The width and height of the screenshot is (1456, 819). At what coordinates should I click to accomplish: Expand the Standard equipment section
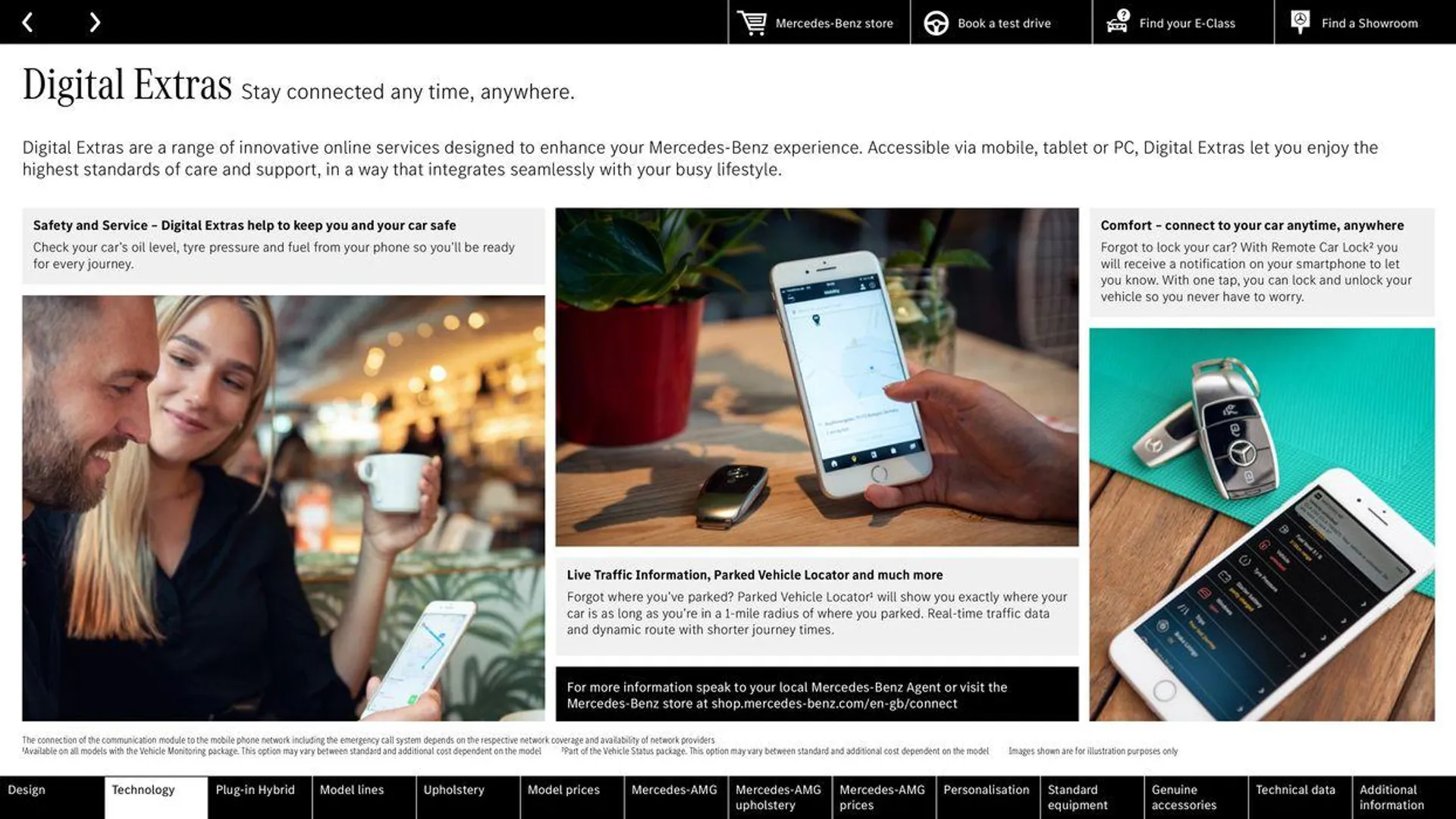tap(1092, 797)
